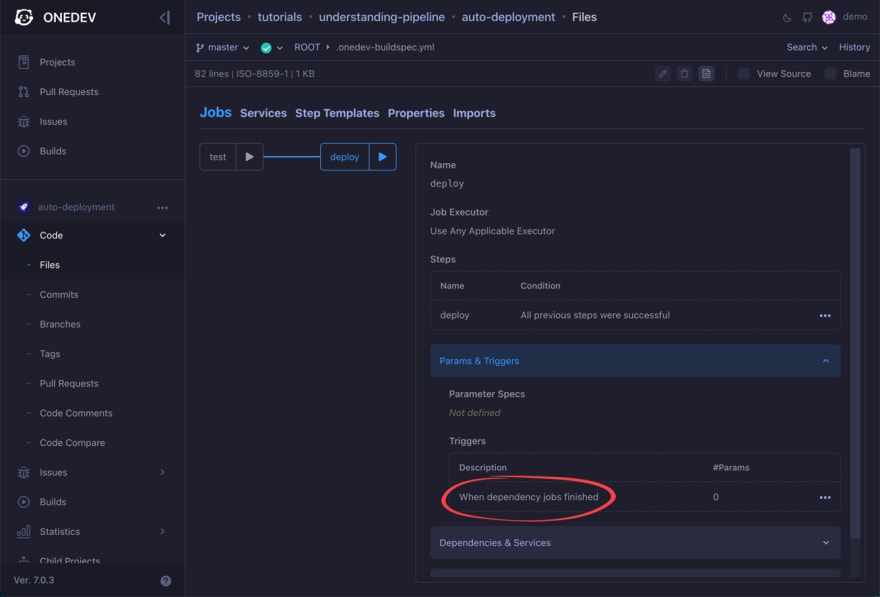
Task: Click the job detail vertical scrollbar
Action: coord(855,343)
